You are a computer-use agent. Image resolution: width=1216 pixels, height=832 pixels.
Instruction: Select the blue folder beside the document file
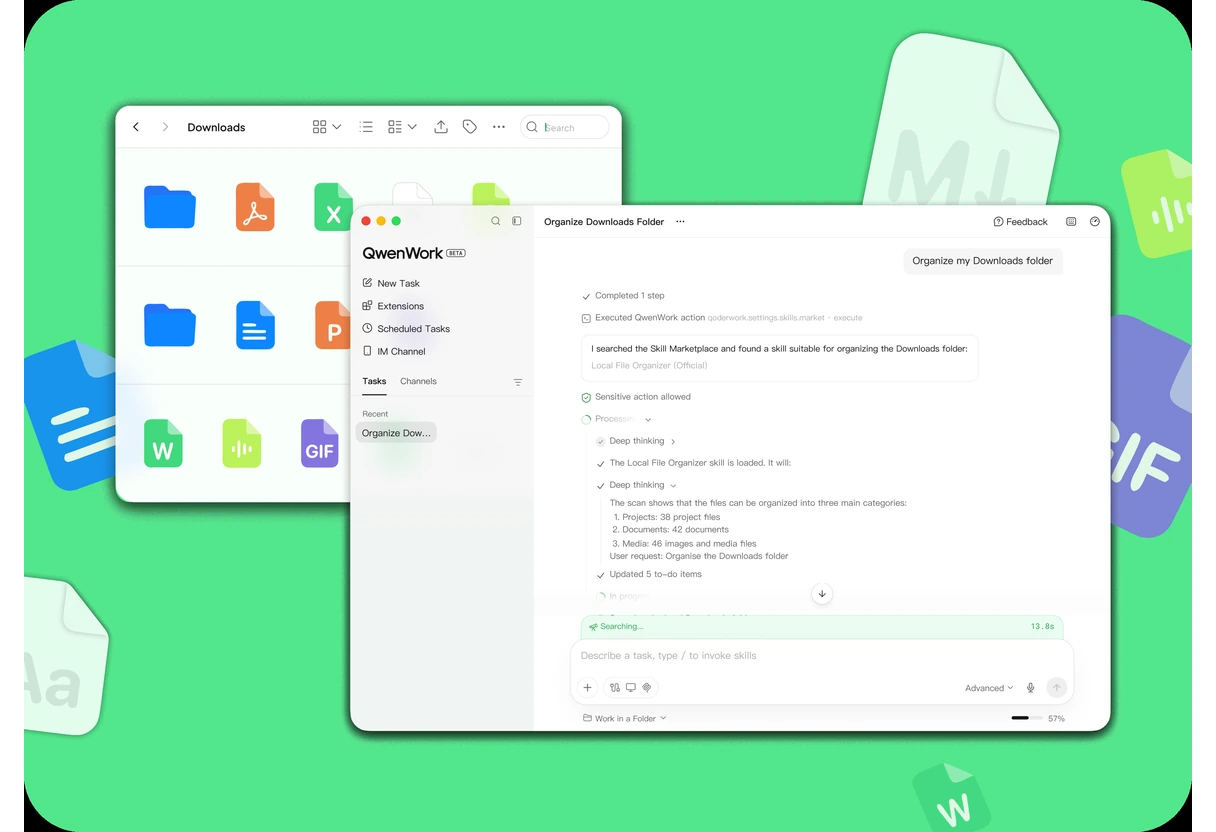170,325
